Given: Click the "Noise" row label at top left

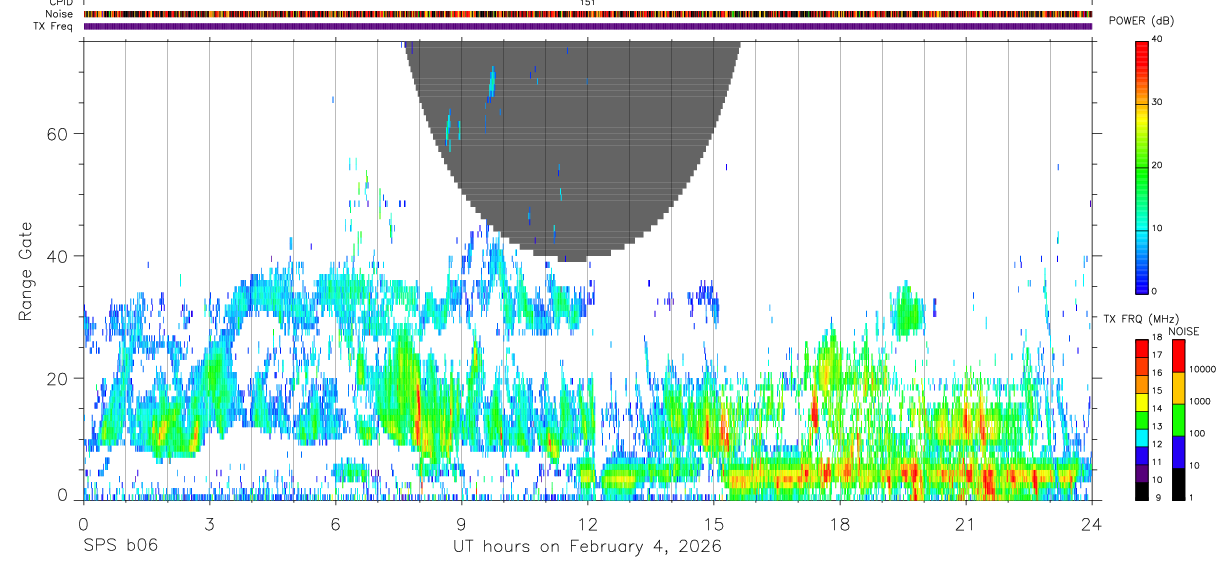Looking at the screenshot, I should pos(59,14).
